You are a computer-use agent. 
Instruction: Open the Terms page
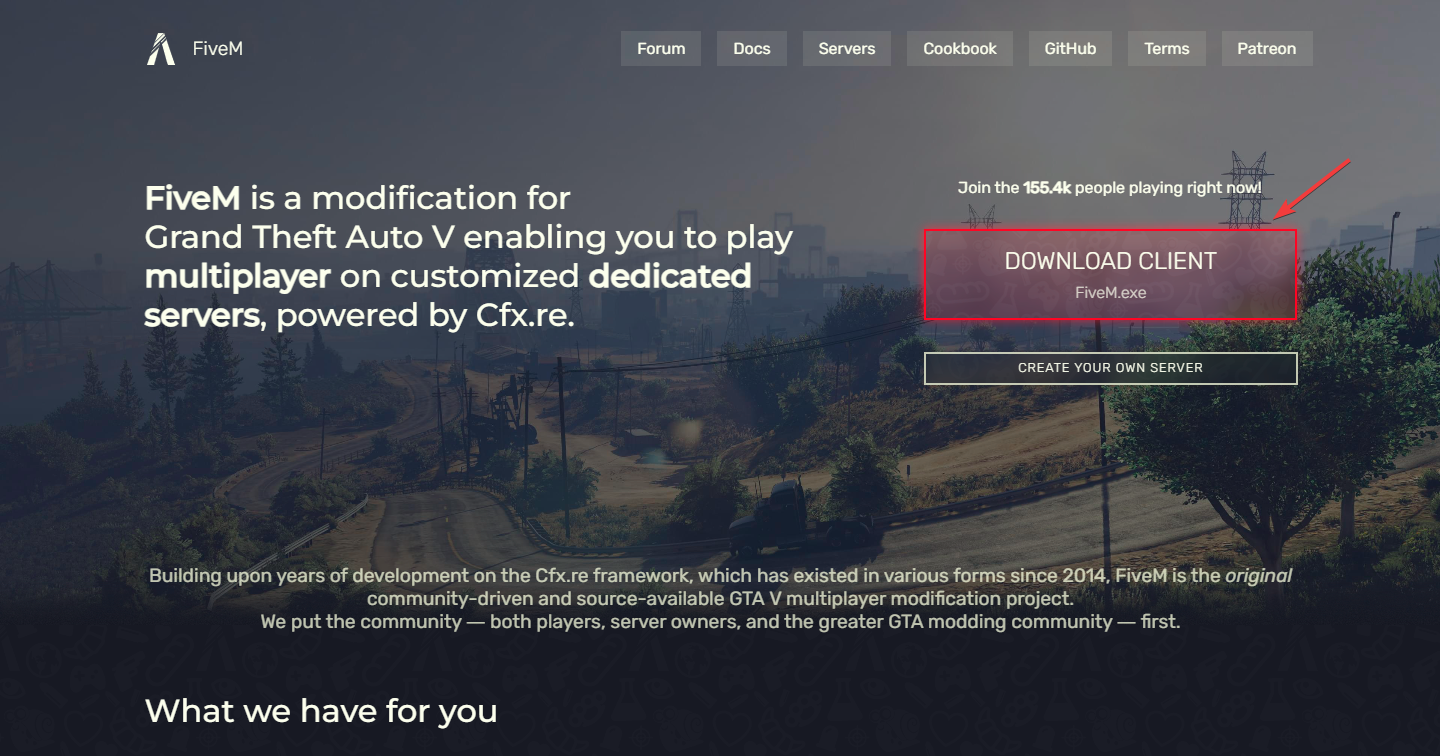[1167, 48]
